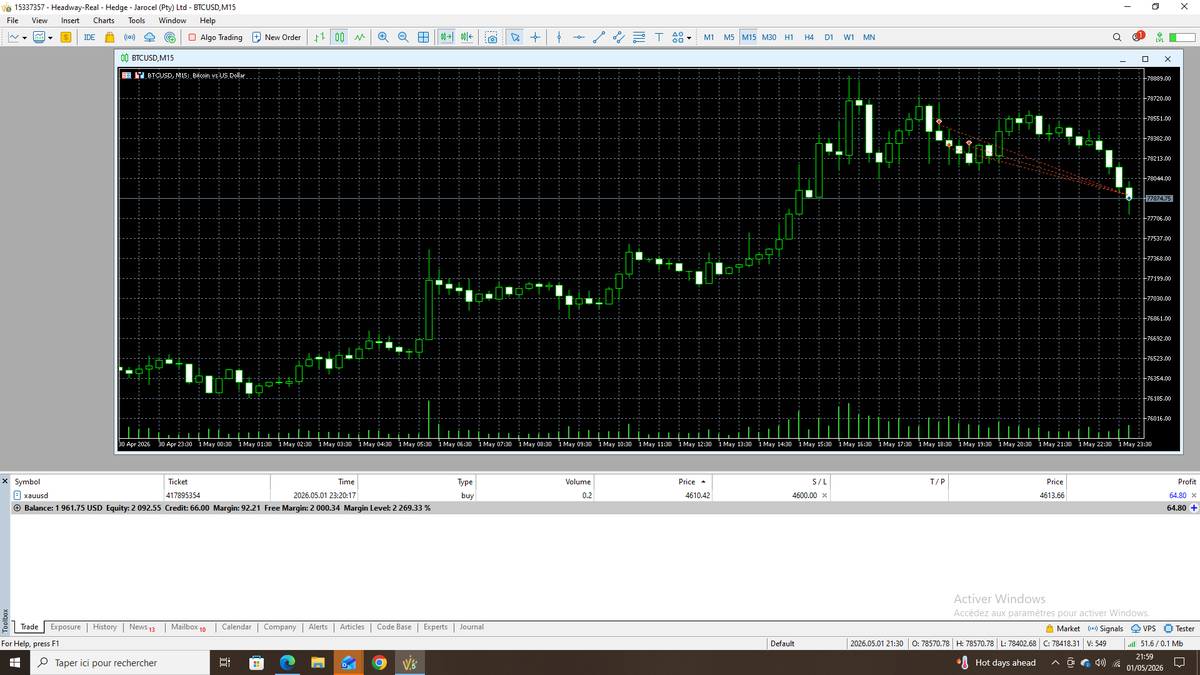Viewport: 1200px width, 675px height.
Task: Select the D1 timeframe
Action: (x=829, y=37)
